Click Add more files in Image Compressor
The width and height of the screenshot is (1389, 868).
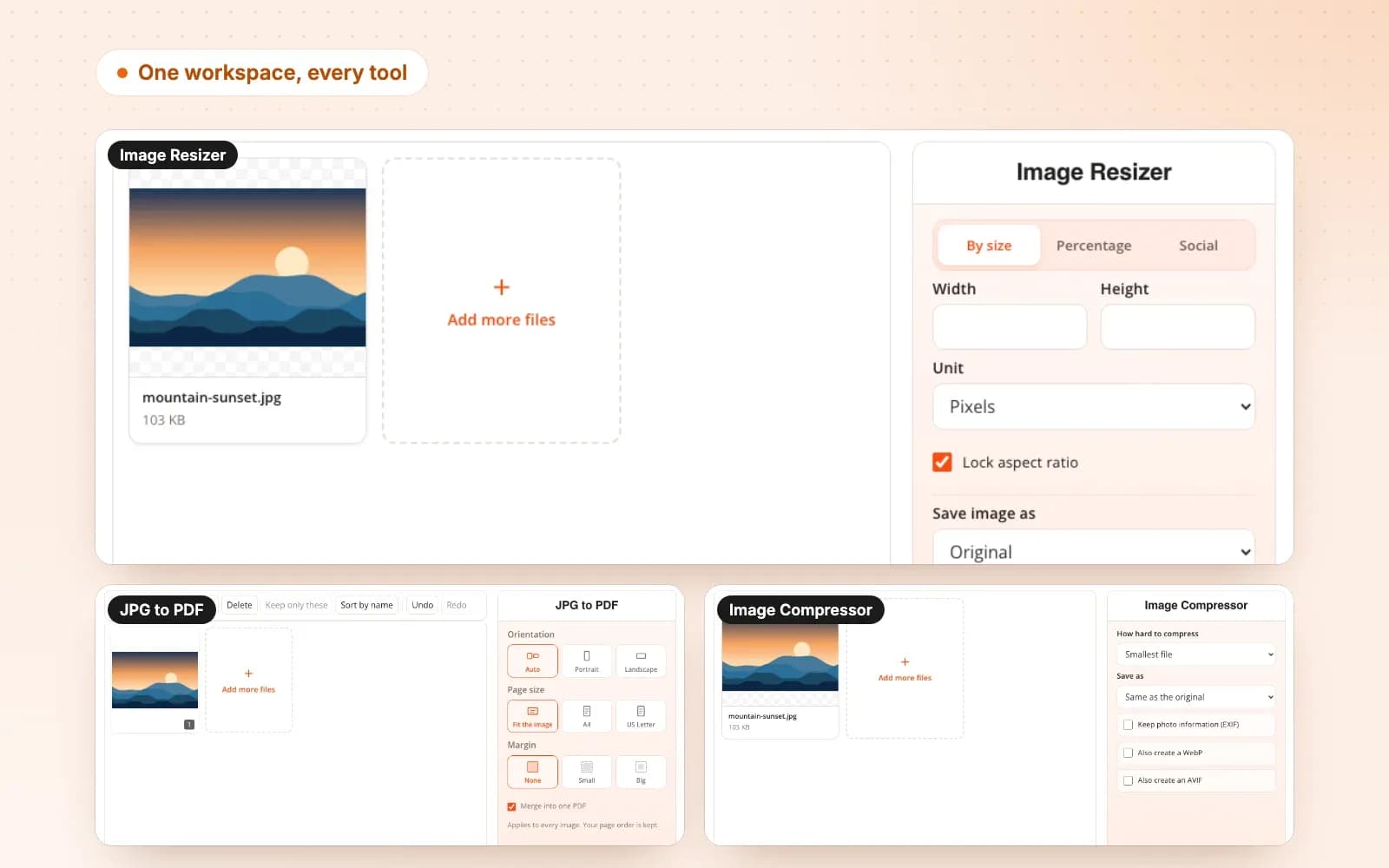905,669
